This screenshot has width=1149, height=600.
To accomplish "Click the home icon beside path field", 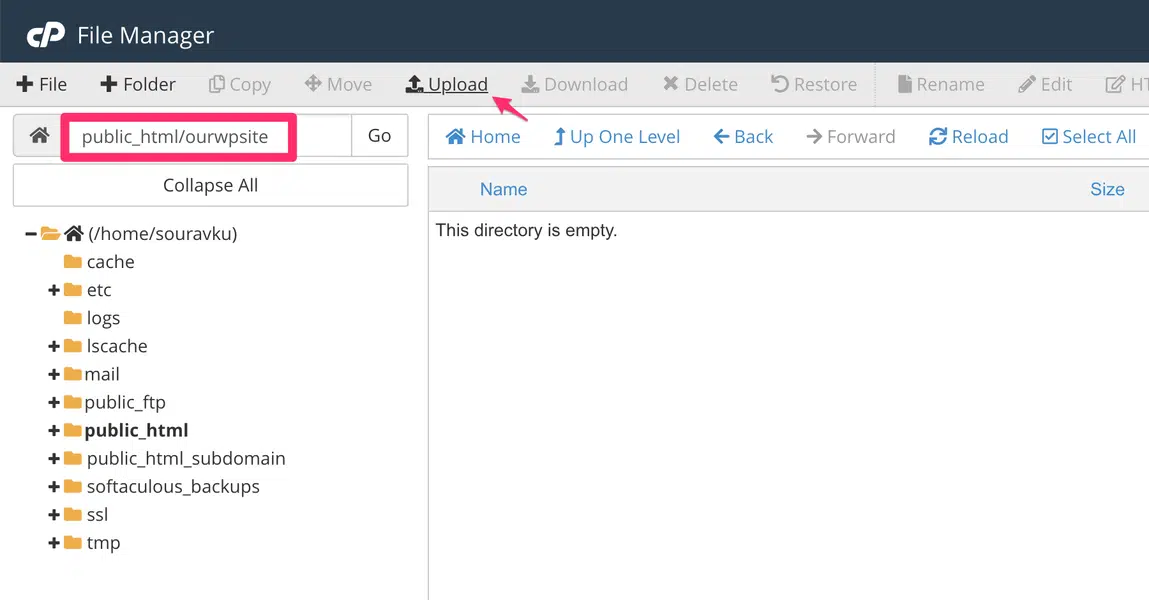I will [39, 136].
